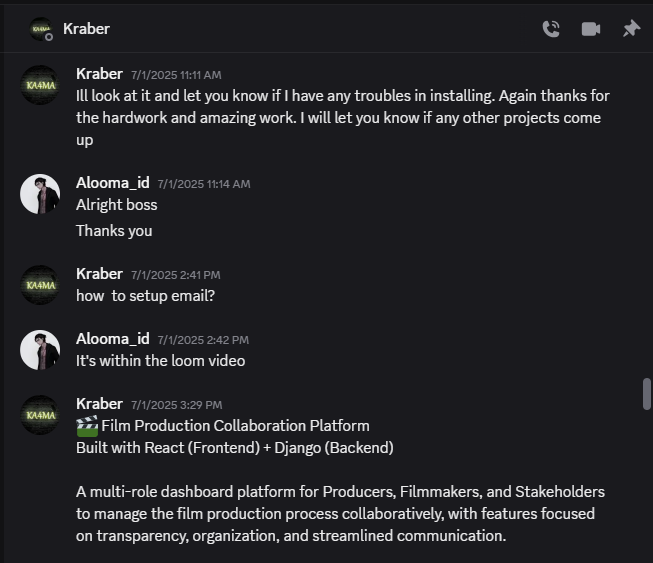Click the chat scrollbar thumb
The height and width of the screenshot is (563, 653).
click(646, 394)
